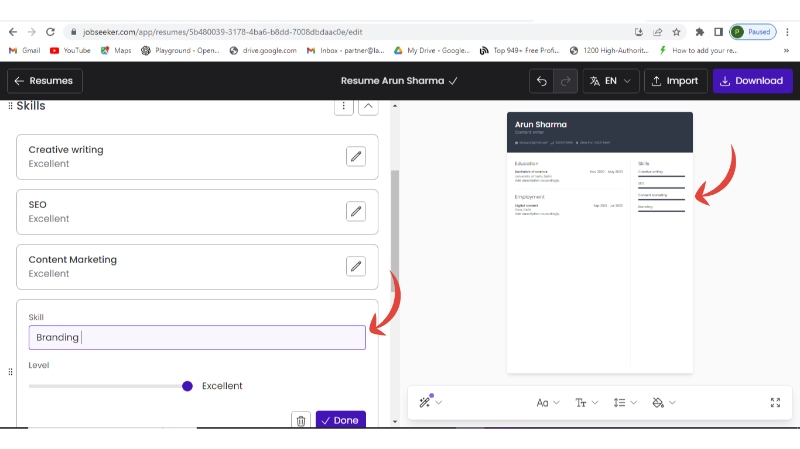
Task: Click the undo arrow in top bar
Action: point(542,81)
